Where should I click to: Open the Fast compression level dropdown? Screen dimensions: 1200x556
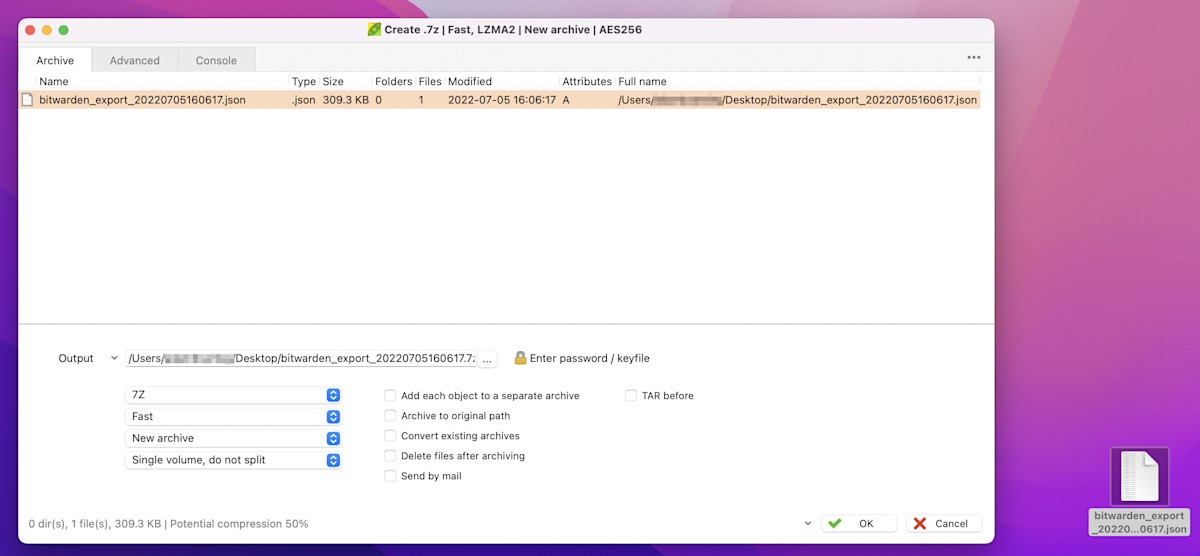pyautogui.click(x=233, y=416)
